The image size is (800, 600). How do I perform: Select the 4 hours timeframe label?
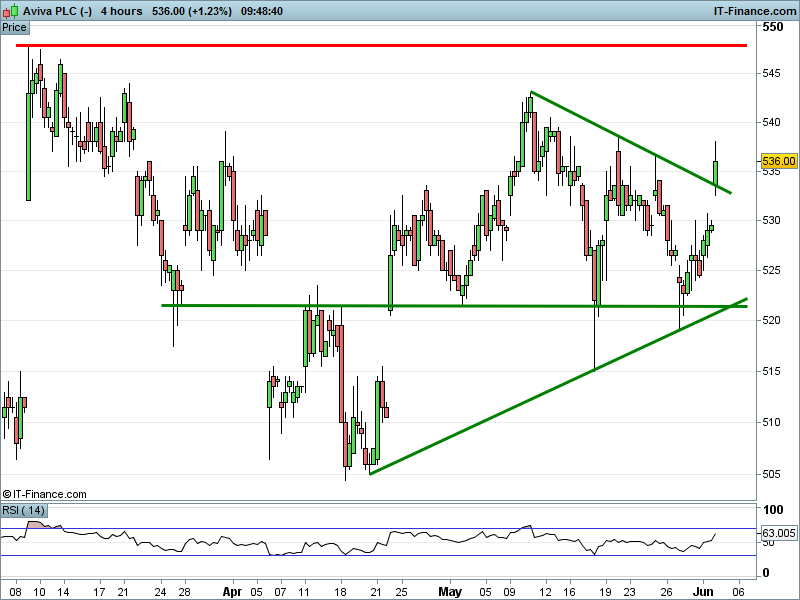point(121,11)
